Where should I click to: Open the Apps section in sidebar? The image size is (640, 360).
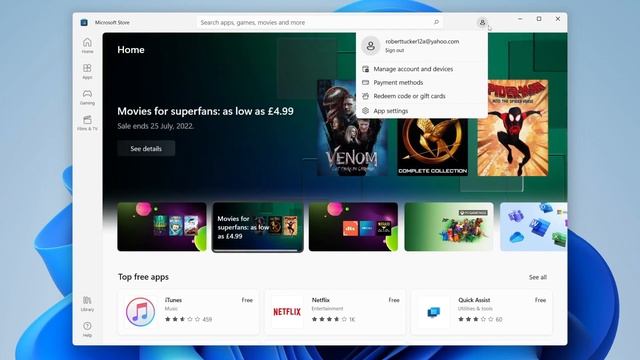tap(87, 71)
